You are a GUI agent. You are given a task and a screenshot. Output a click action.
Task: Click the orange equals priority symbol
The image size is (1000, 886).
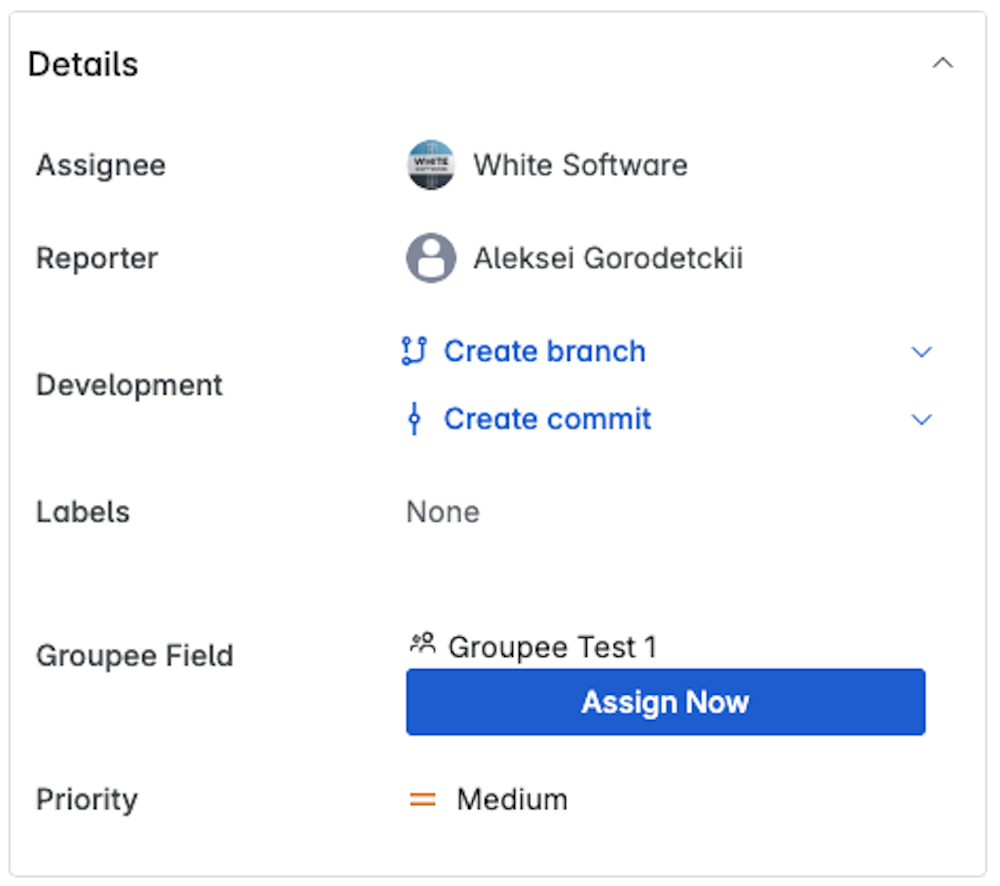(422, 798)
